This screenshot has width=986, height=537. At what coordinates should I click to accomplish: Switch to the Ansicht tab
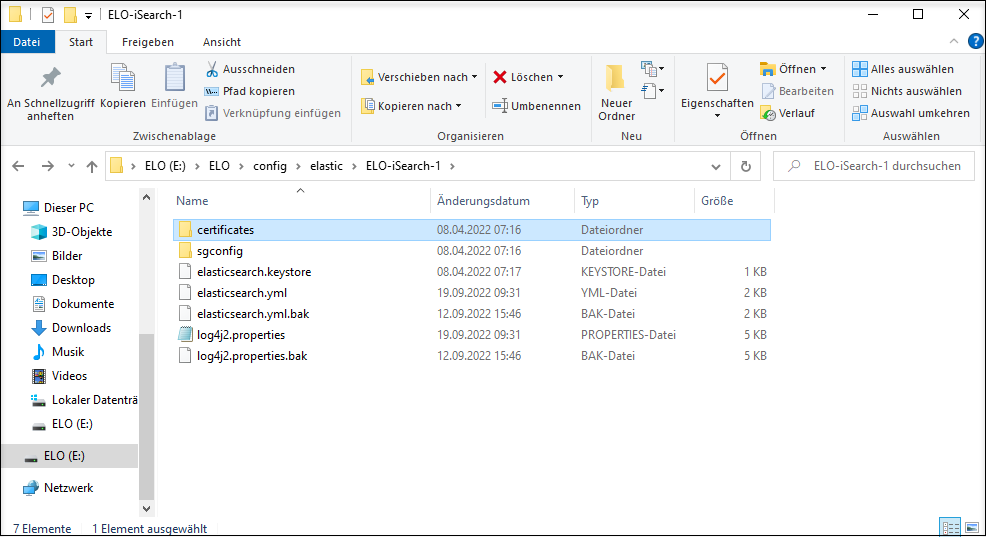tap(221, 42)
